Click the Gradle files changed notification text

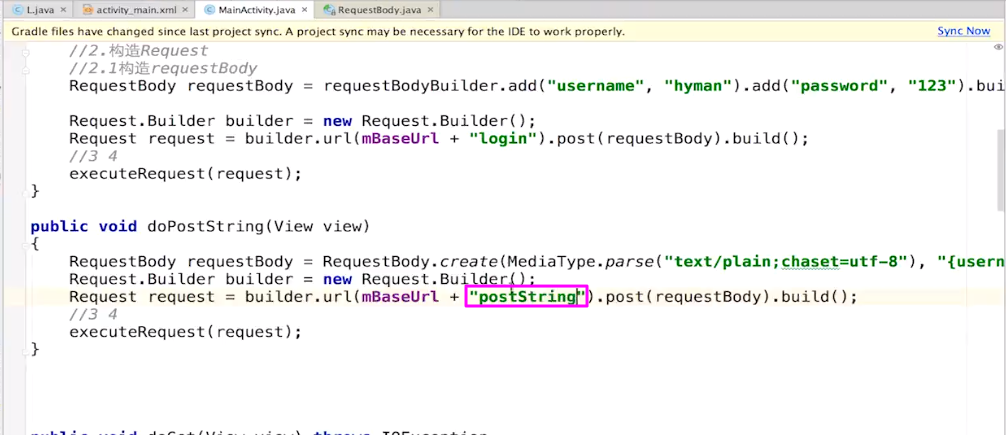318,31
